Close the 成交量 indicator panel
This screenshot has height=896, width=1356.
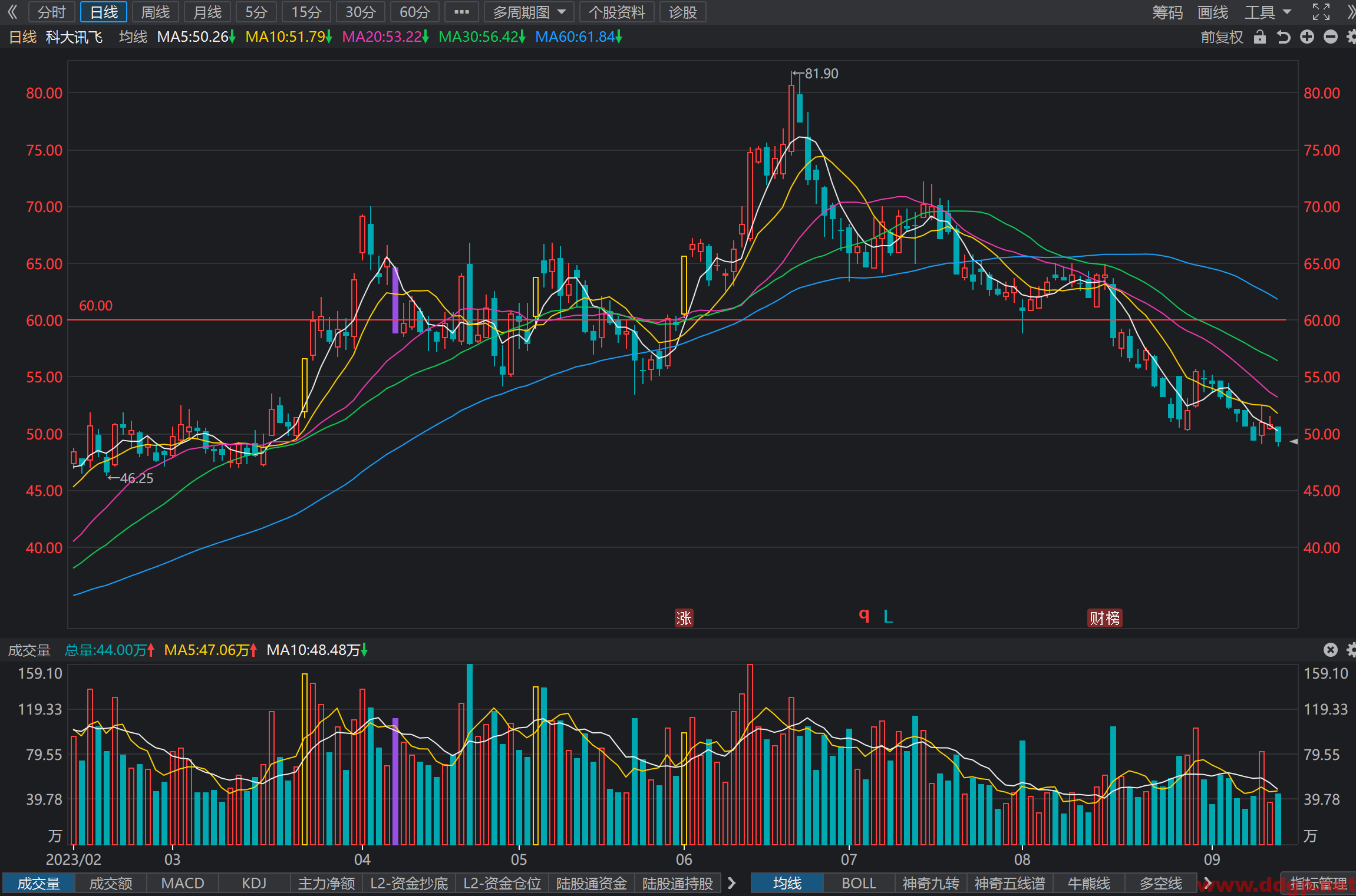coord(1331,650)
